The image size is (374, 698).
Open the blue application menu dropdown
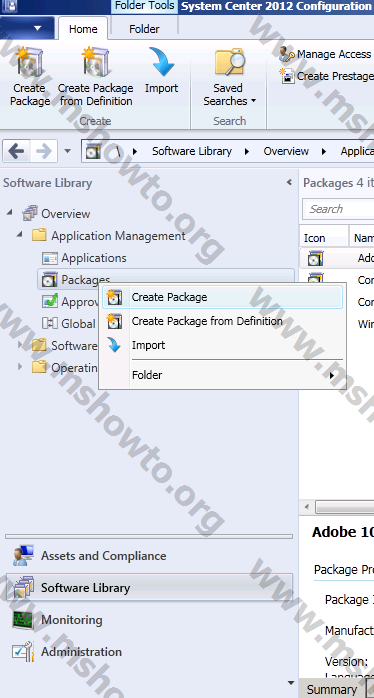click(x=28, y=28)
